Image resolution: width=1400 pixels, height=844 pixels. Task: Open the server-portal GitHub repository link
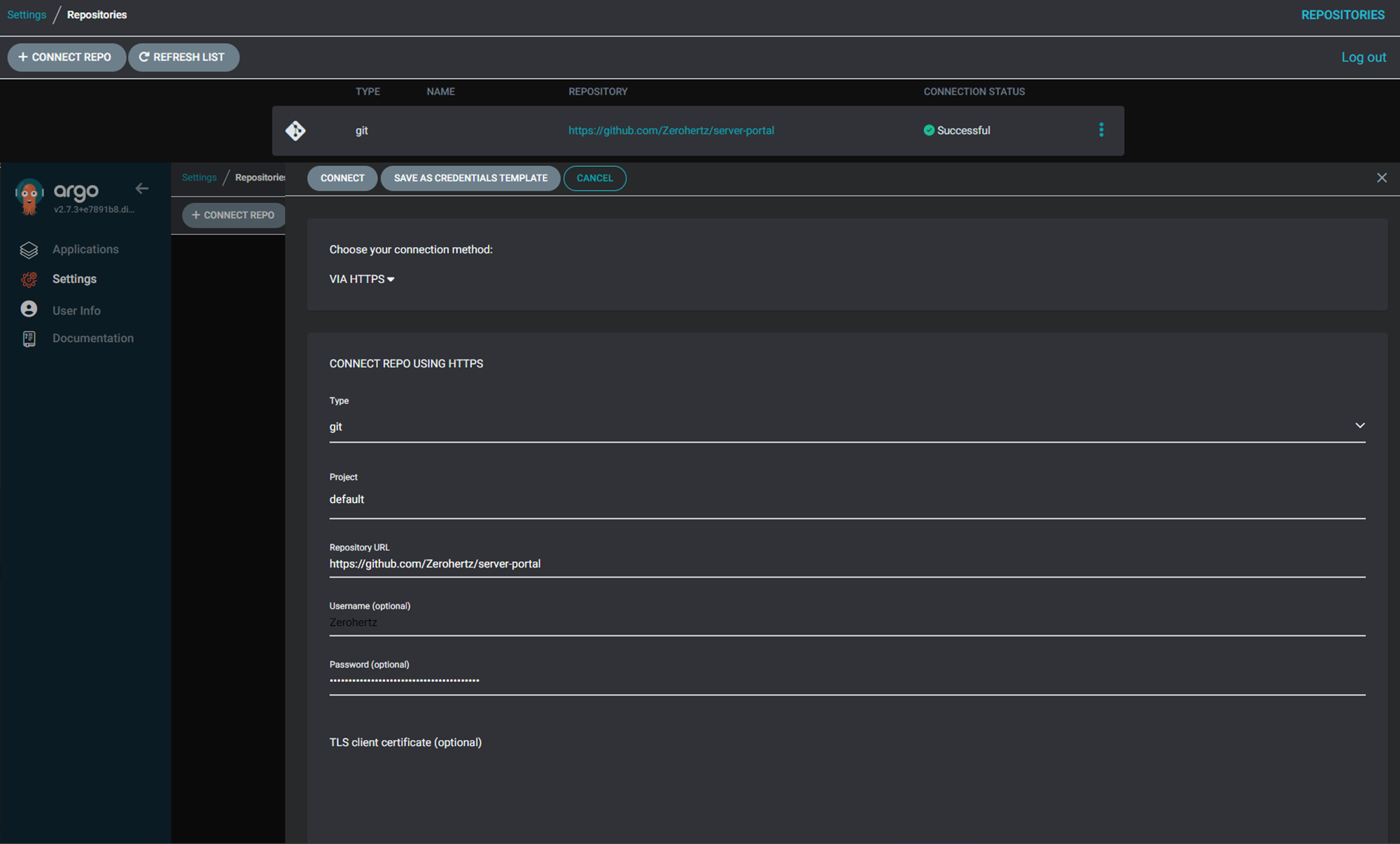(671, 130)
